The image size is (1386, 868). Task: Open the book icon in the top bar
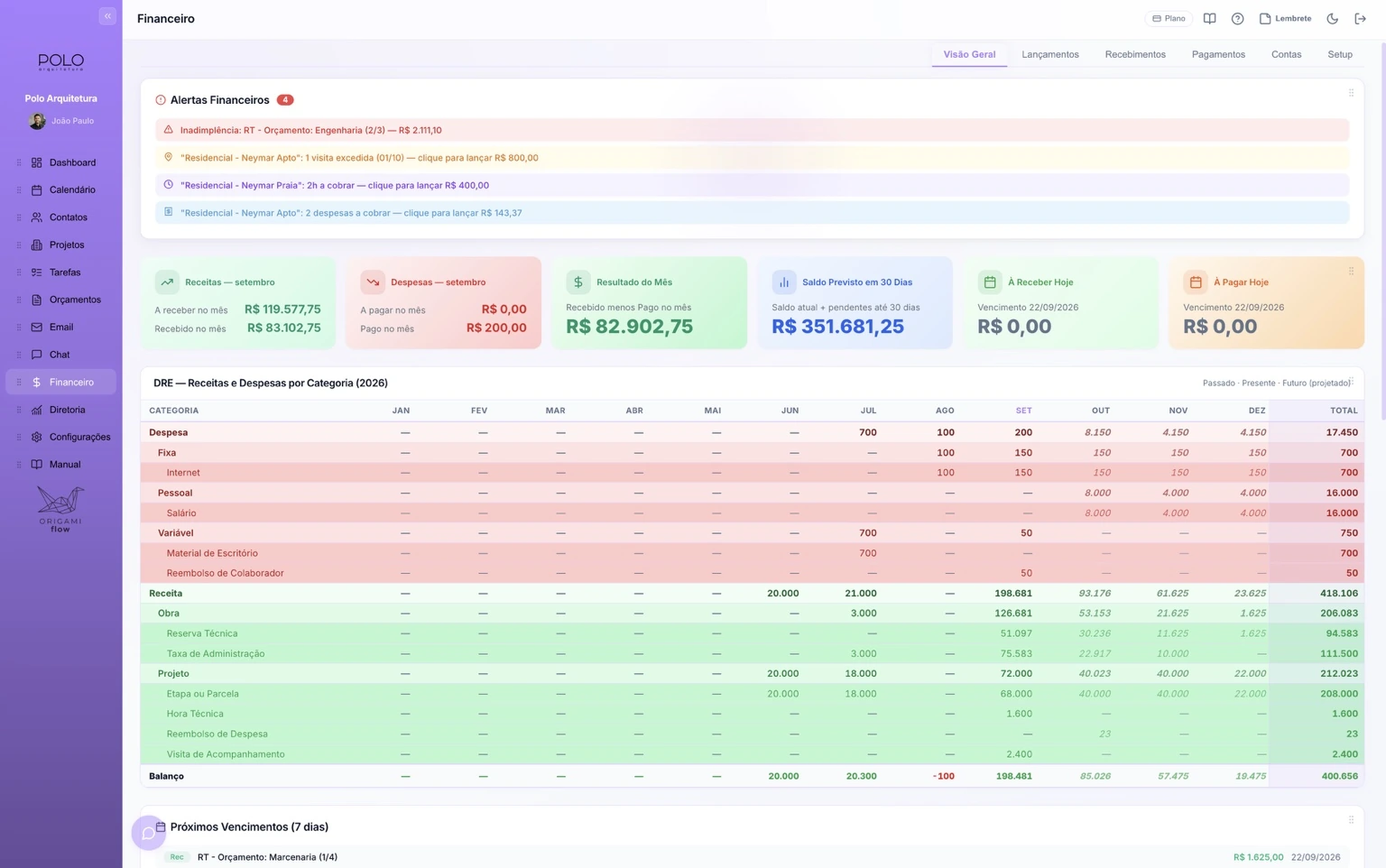tap(1210, 19)
